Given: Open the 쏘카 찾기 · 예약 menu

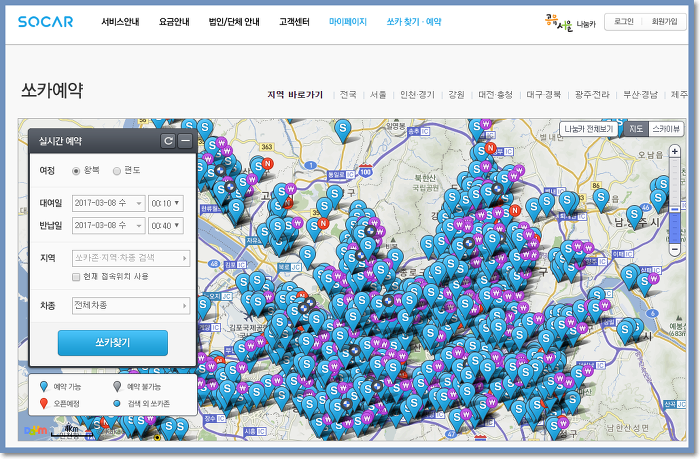Looking at the screenshot, I should pyautogui.click(x=414, y=21).
